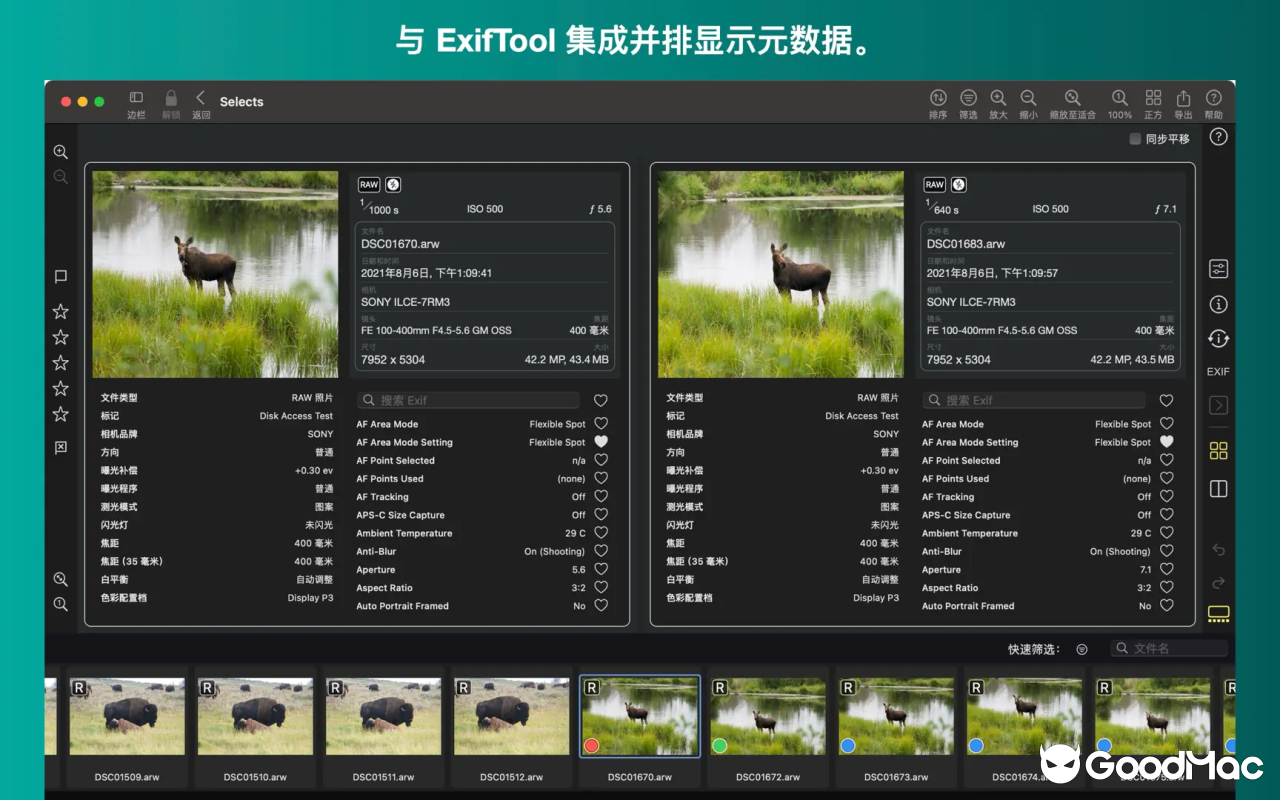The height and width of the screenshot is (800, 1280).
Task: Click the Selects window title
Action: tap(242, 102)
